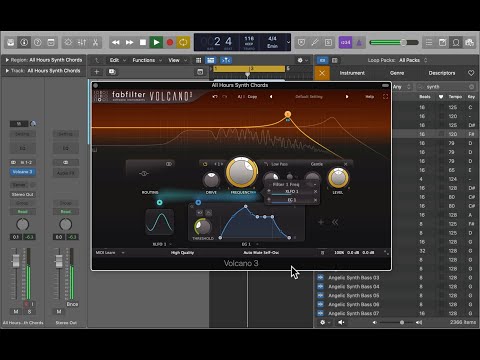Viewport: 480px width, 360px height.
Task: Click the XLFO 1 waveform display
Action: coord(160,223)
